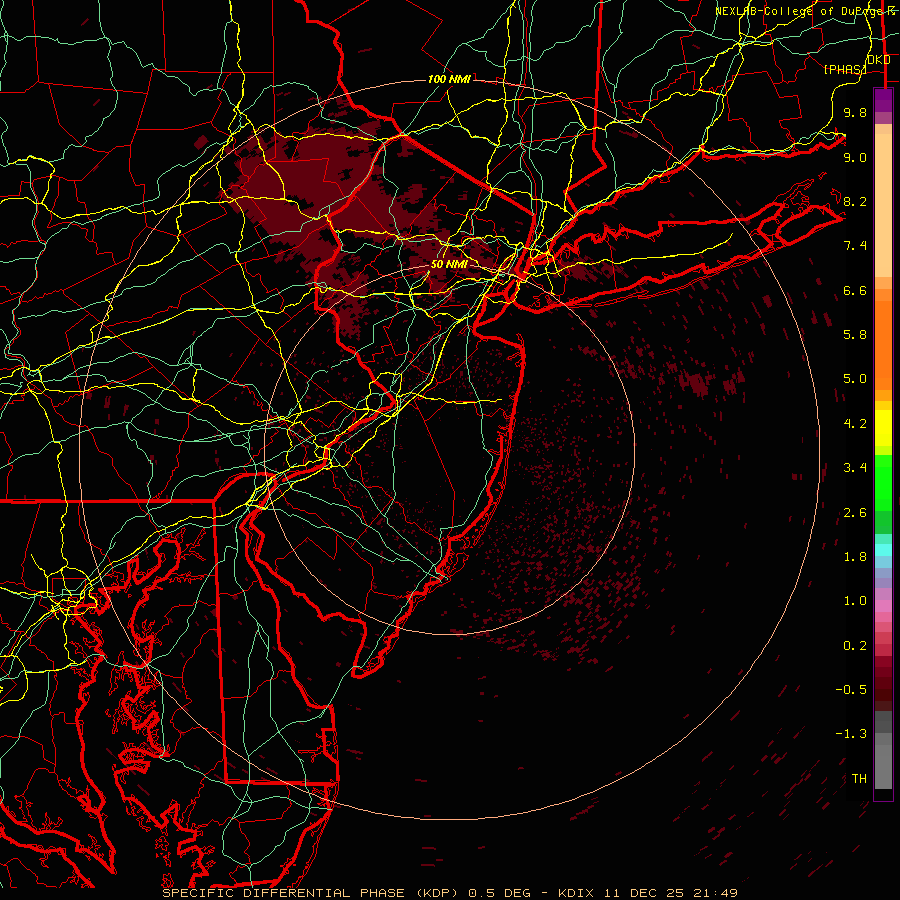This screenshot has height=900, width=900.
Task: Pick the purple segment of the color scale
Action: tap(883, 100)
